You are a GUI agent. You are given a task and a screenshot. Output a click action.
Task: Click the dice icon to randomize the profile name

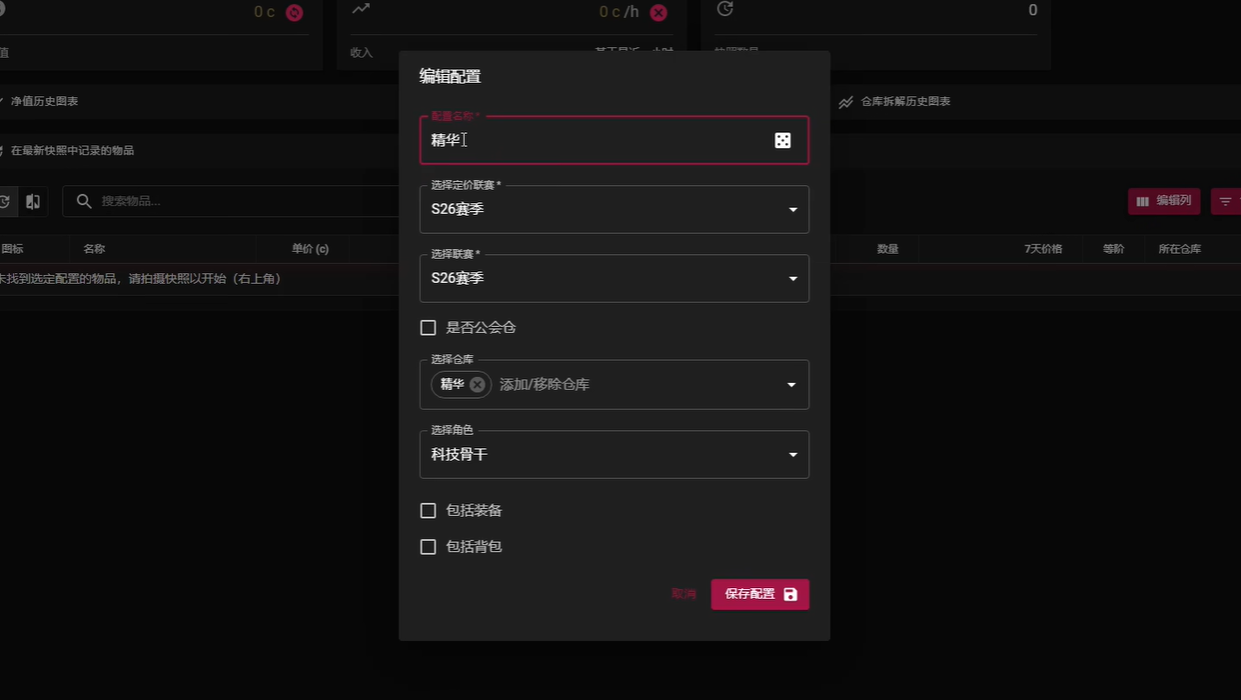click(782, 140)
